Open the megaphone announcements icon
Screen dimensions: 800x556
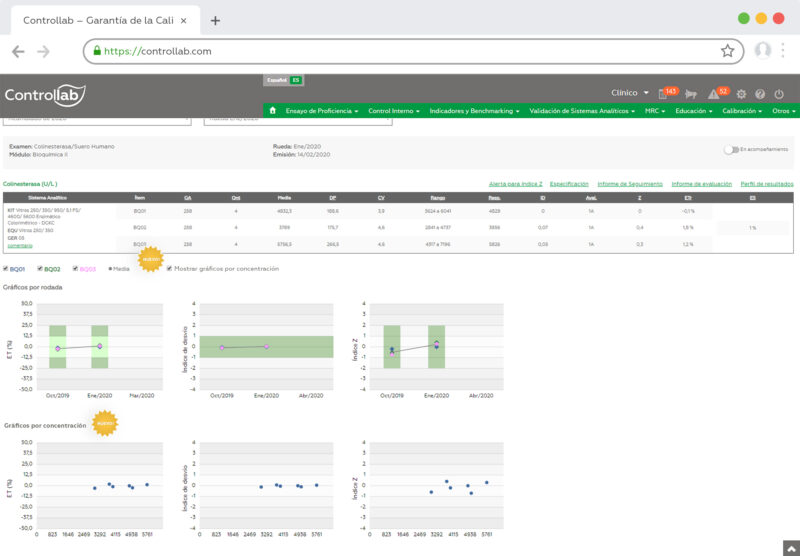pos(691,94)
